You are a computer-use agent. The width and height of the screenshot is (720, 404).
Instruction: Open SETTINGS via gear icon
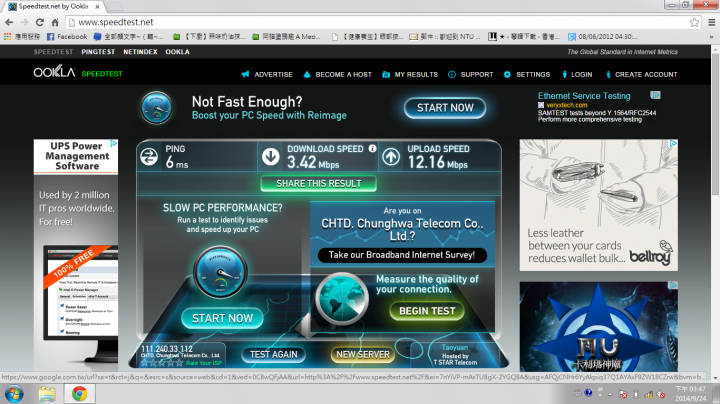(507, 74)
